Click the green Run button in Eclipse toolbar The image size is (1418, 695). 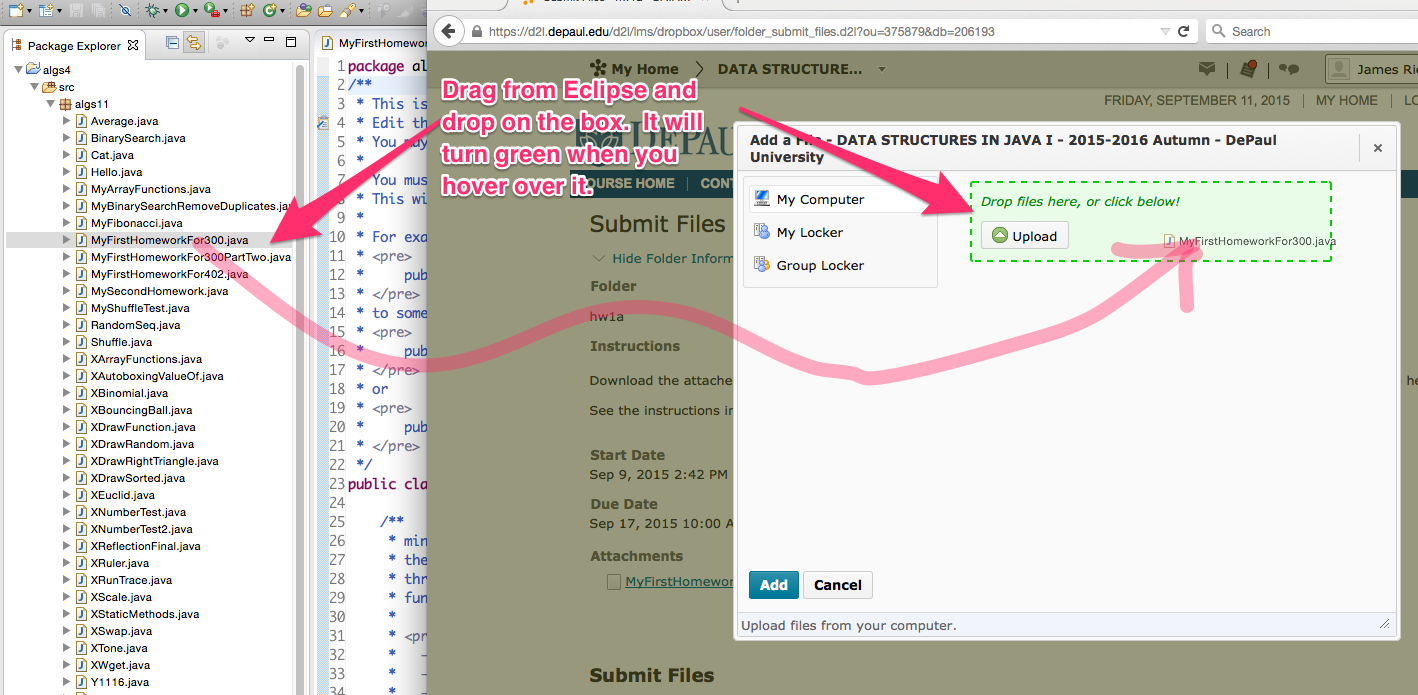181,11
